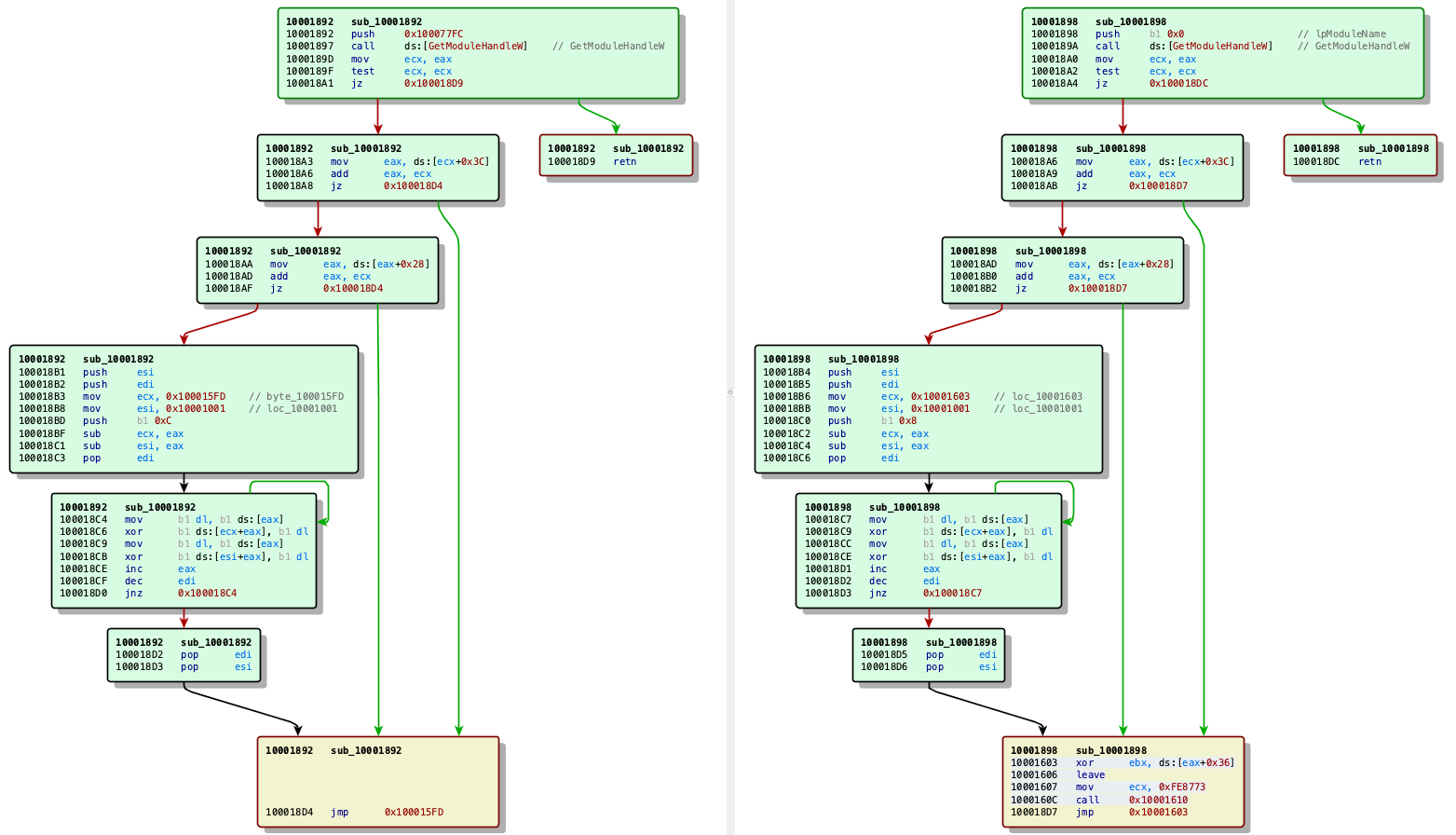Select call 0x10001610 at address 1000160C

coord(1099,800)
